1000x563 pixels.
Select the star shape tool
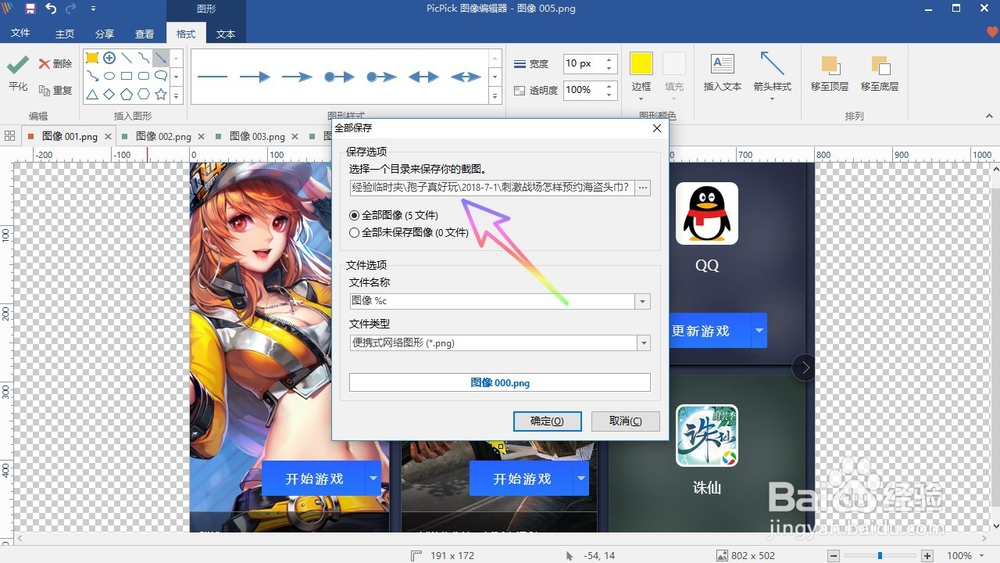[x=161, y=94]
